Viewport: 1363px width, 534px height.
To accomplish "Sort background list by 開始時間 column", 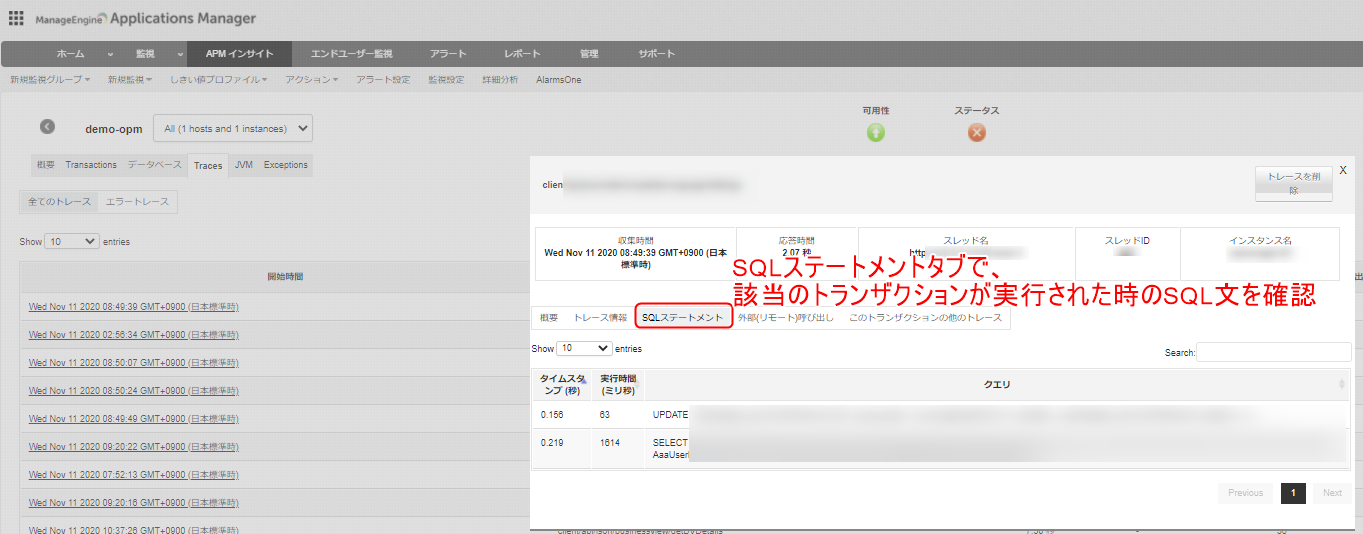I will [x=284, y=276].
